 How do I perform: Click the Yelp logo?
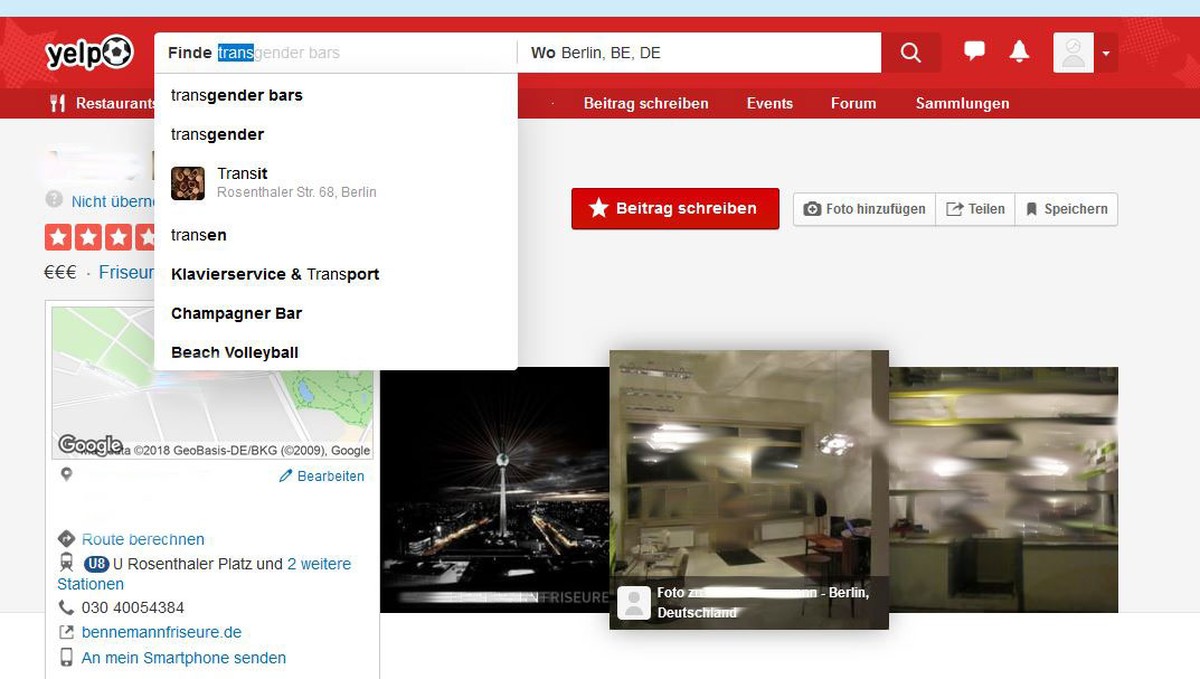(88, 52)
